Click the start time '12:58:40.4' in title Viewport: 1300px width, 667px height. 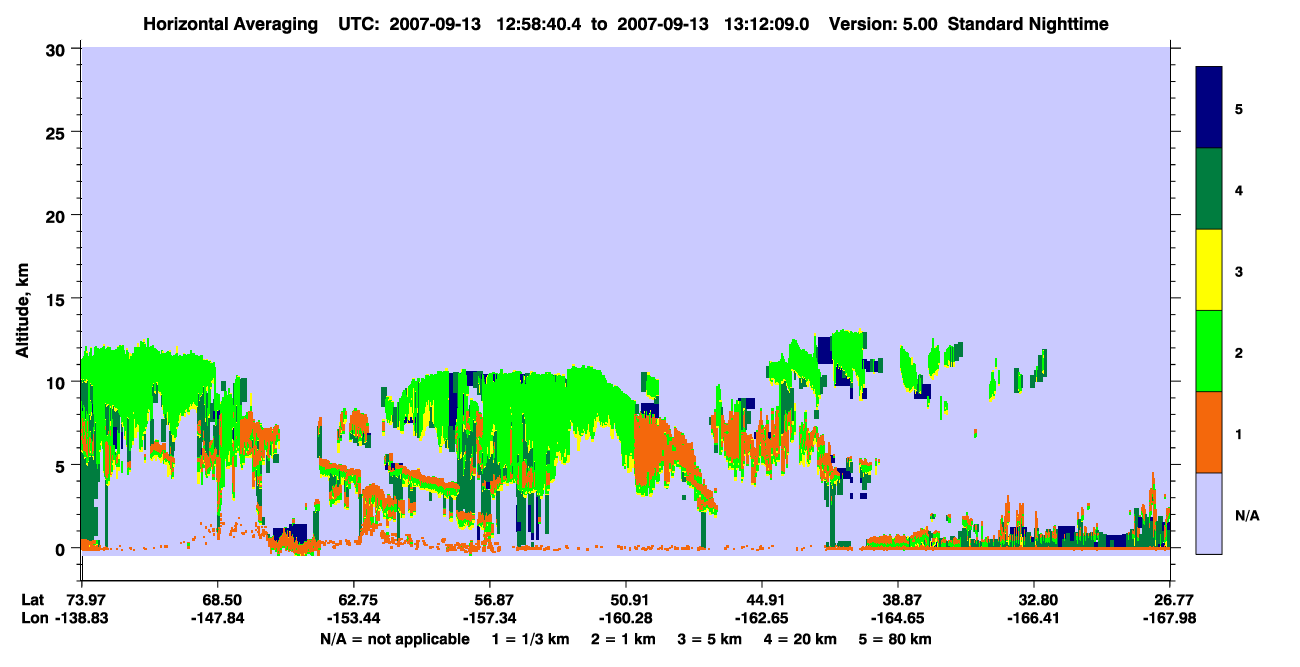[537, 23]
